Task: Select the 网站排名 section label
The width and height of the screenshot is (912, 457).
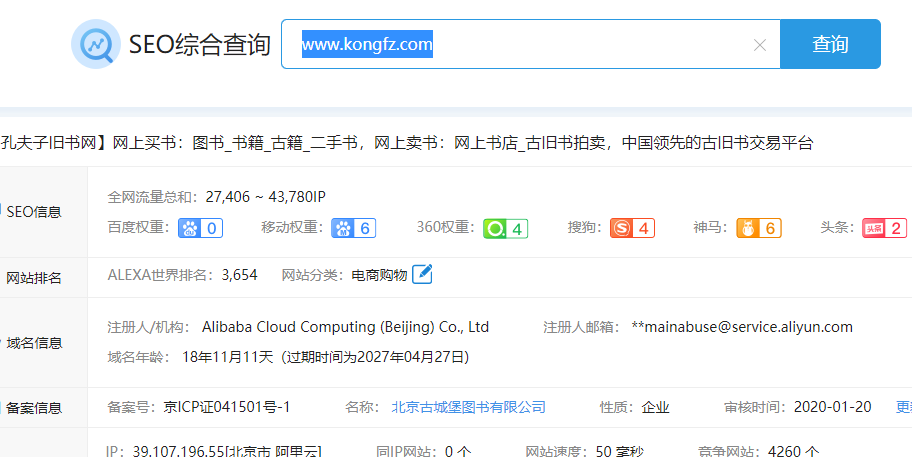Action: coord(34,278)
